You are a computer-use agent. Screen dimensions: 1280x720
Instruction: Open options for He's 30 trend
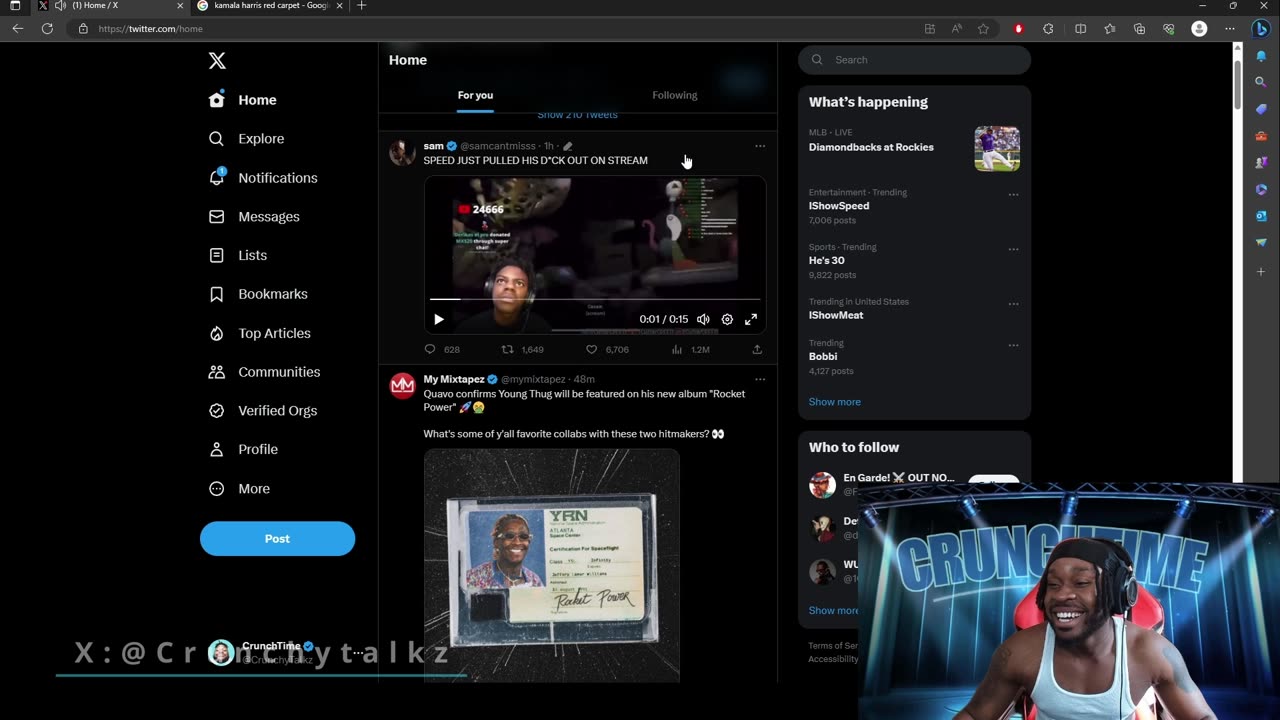tap(1013, 249)
